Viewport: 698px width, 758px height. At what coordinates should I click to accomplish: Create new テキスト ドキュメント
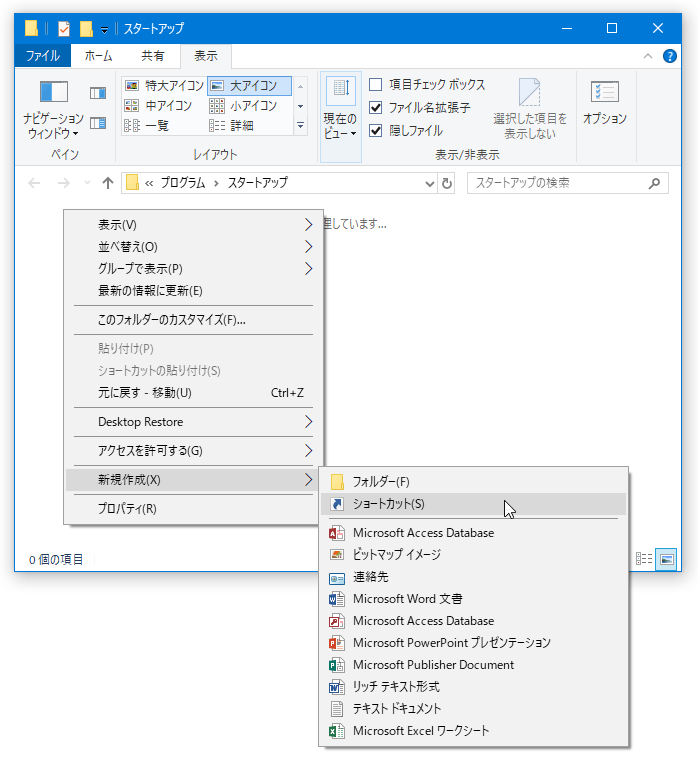tap(474, 709)
